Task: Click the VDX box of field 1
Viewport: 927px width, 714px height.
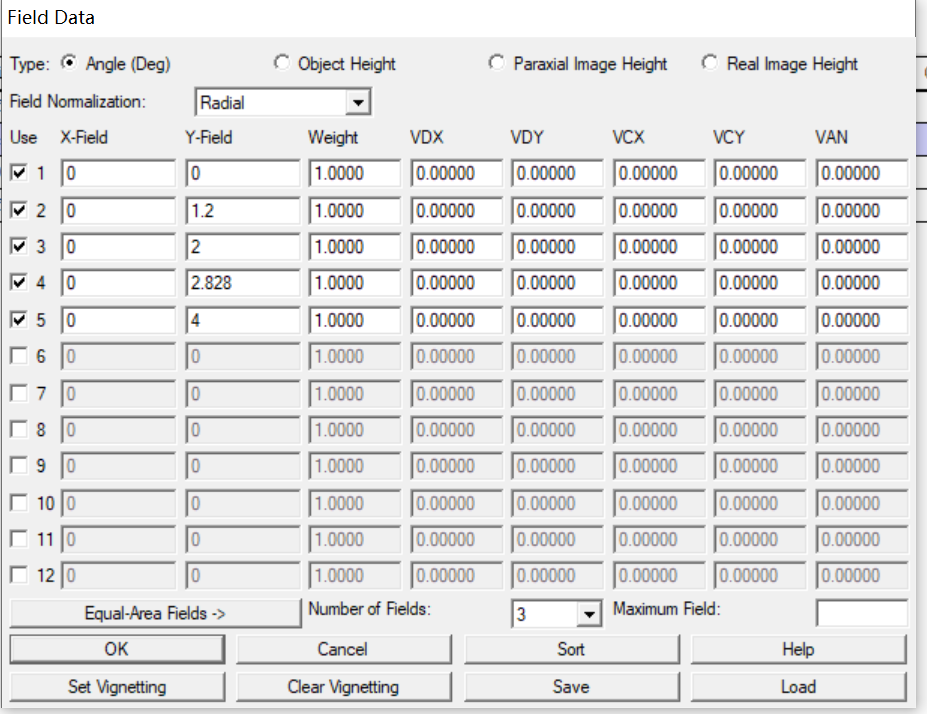Action: 456,173
